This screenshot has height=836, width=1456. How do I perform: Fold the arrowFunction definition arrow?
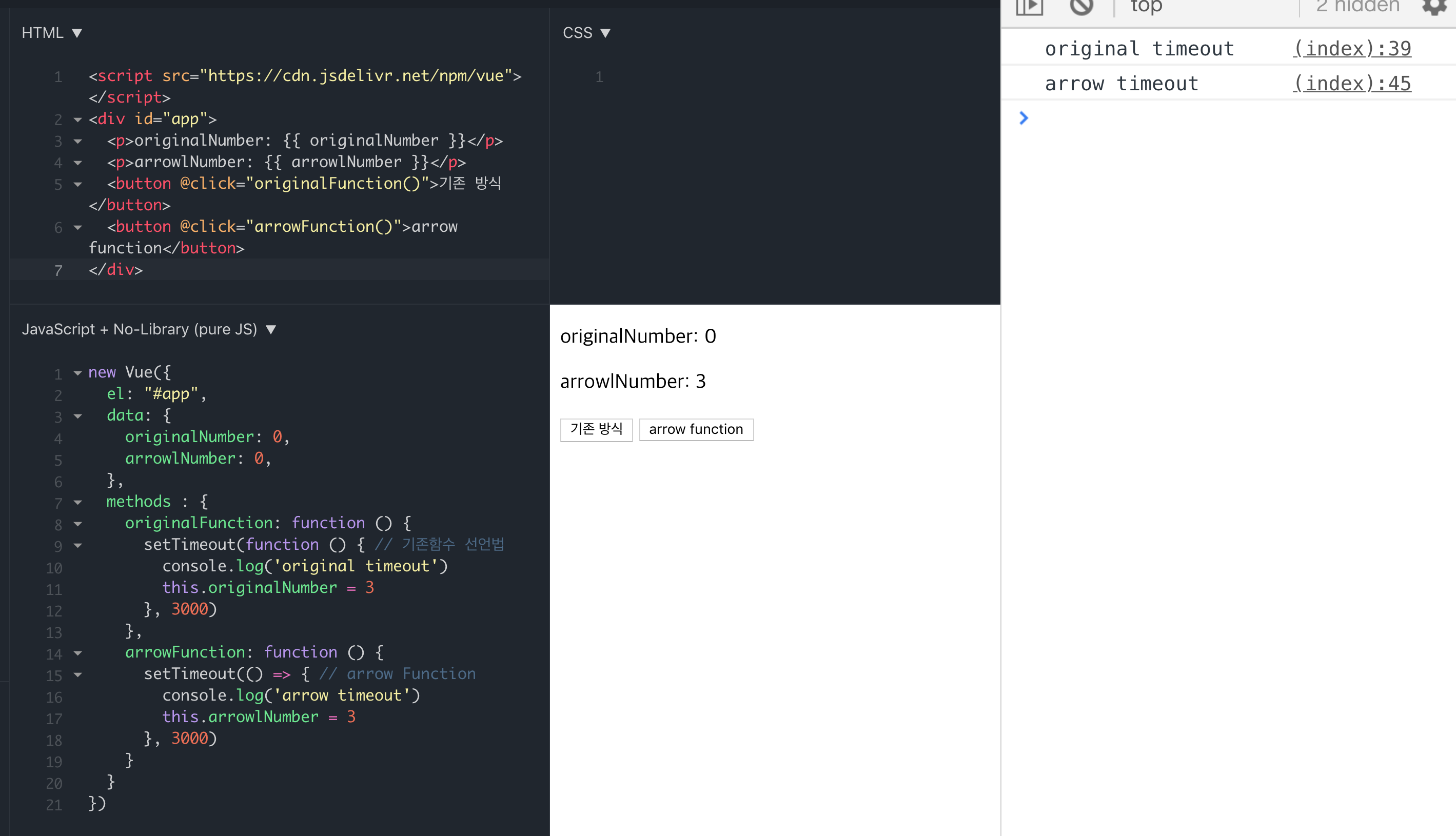tap(77, 653)
